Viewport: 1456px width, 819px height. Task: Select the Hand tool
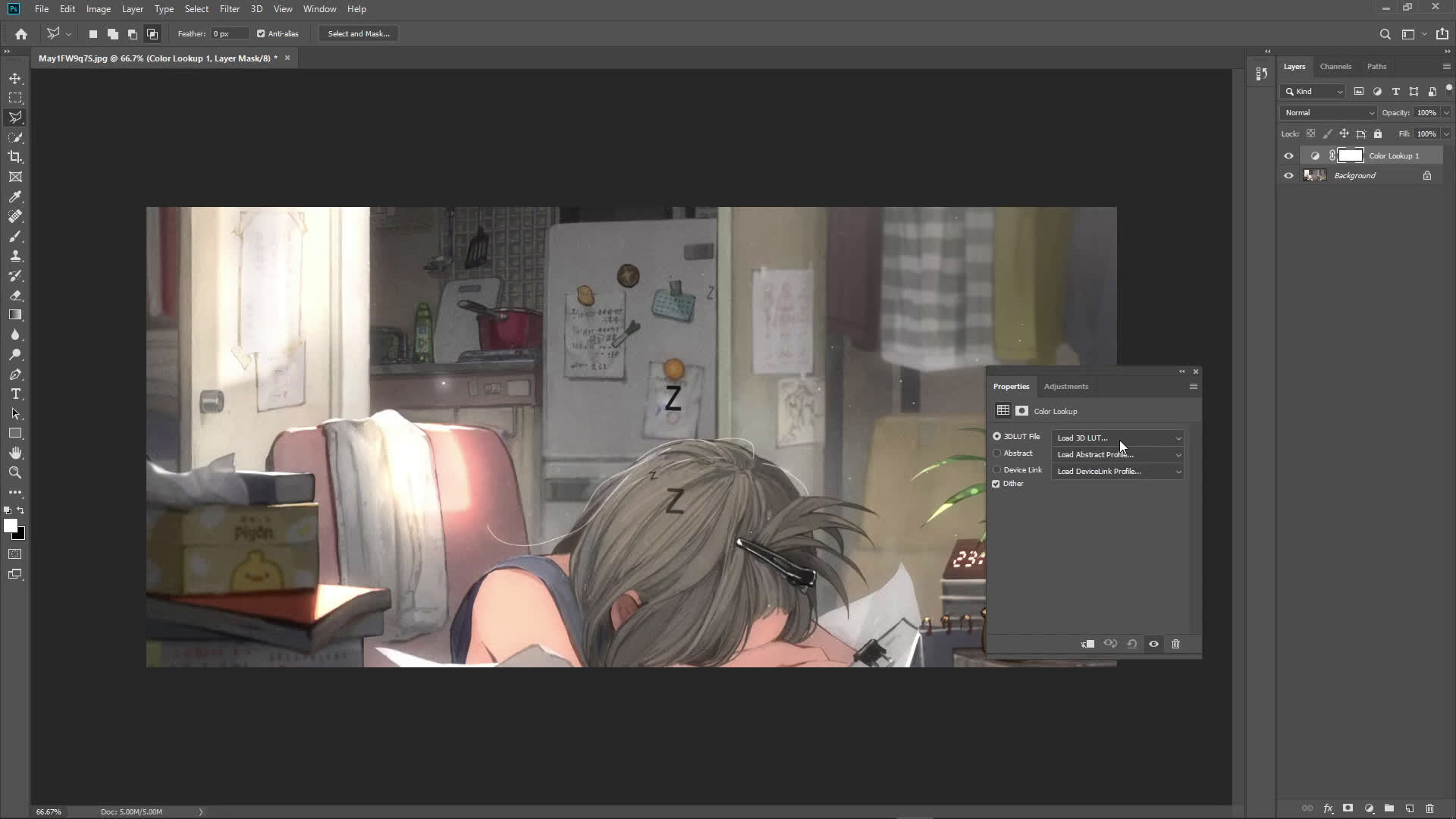[x=15, y=453]
